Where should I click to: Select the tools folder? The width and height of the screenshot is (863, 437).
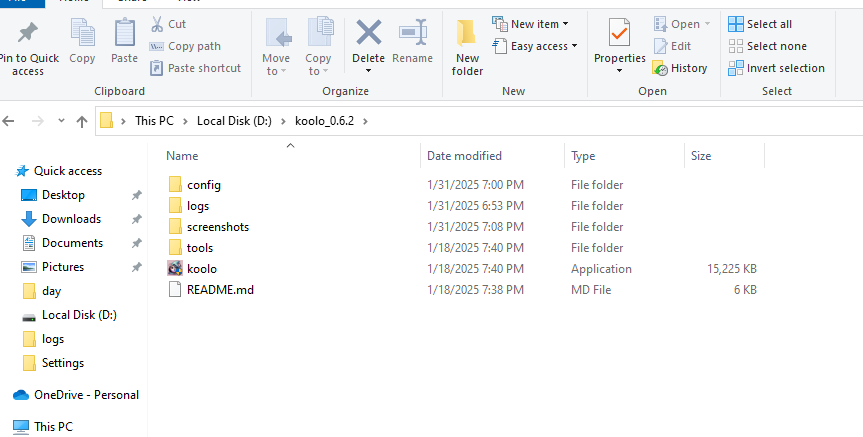click(200, 248)
